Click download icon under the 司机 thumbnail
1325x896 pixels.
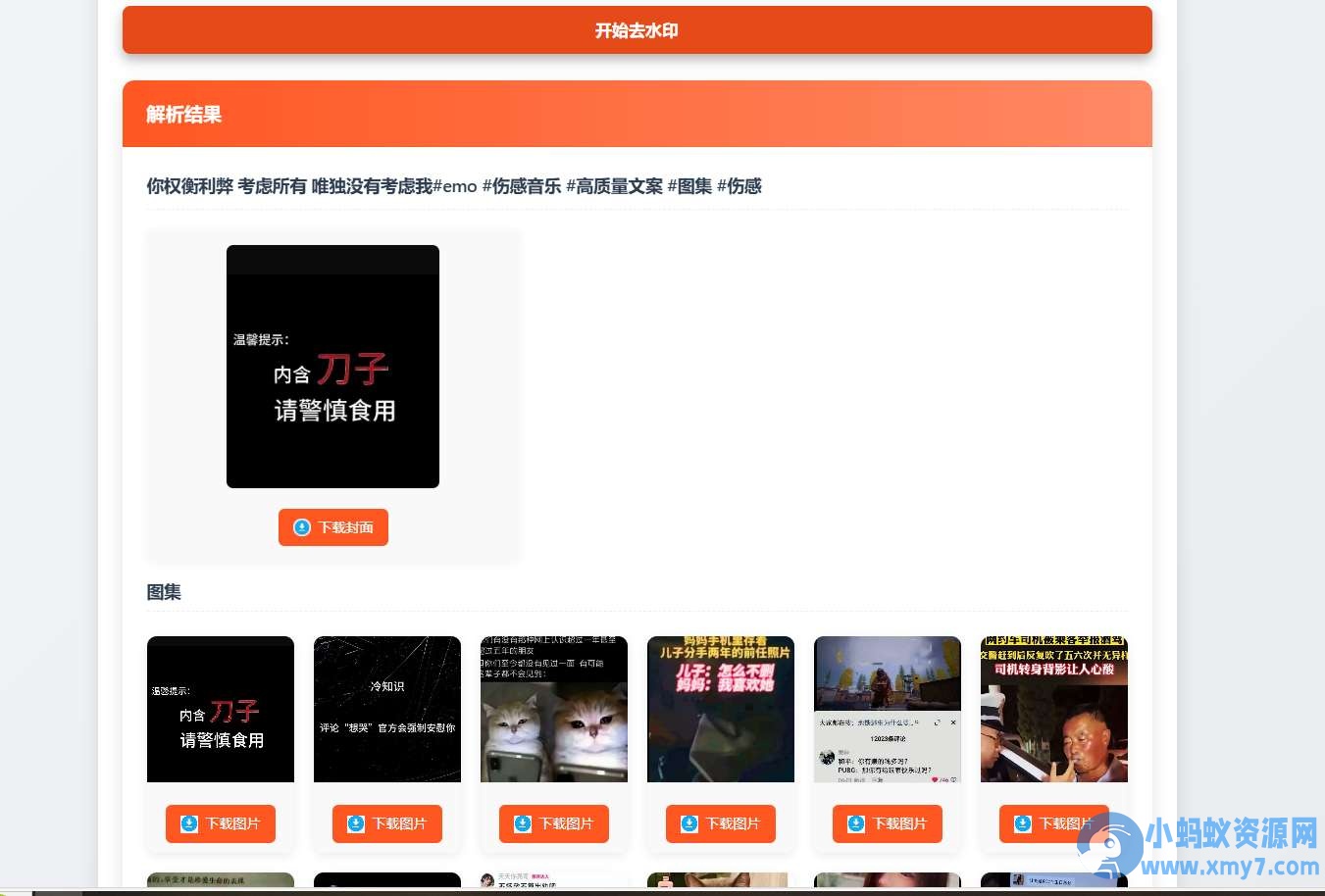(x=1023, y=823)
